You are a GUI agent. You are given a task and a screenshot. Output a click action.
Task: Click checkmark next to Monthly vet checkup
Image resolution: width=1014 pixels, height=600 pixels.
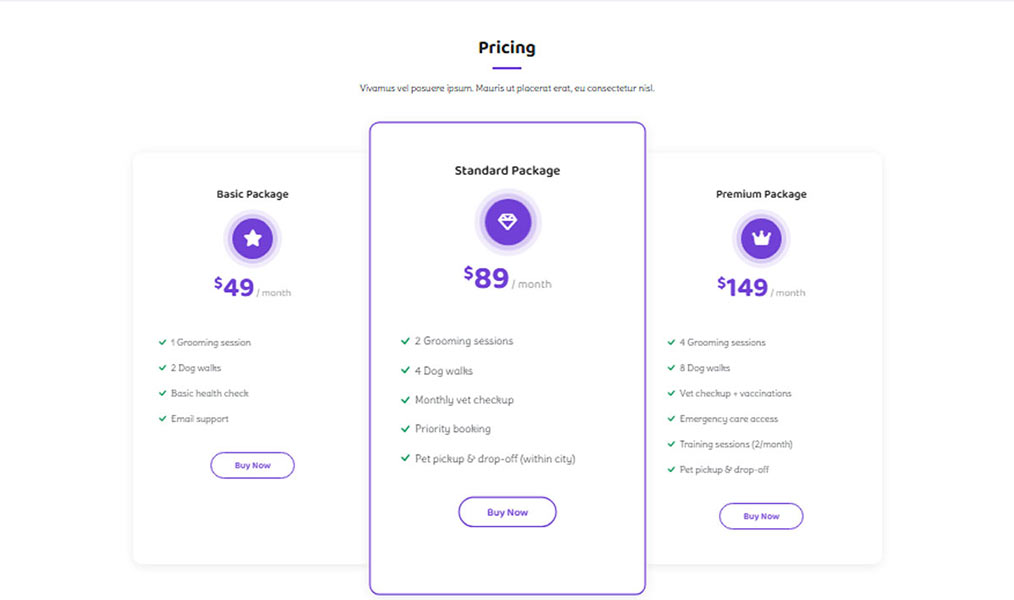coord(405,400)
